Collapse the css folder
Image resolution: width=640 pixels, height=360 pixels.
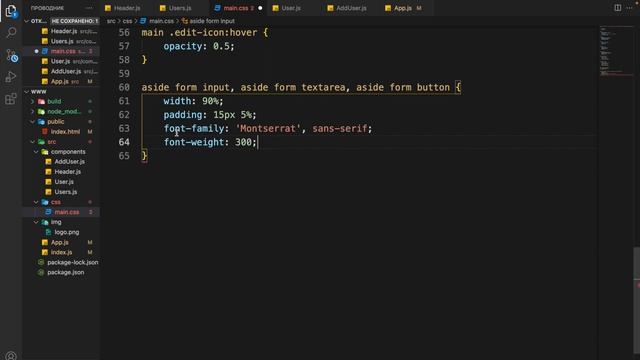[36, 202]
